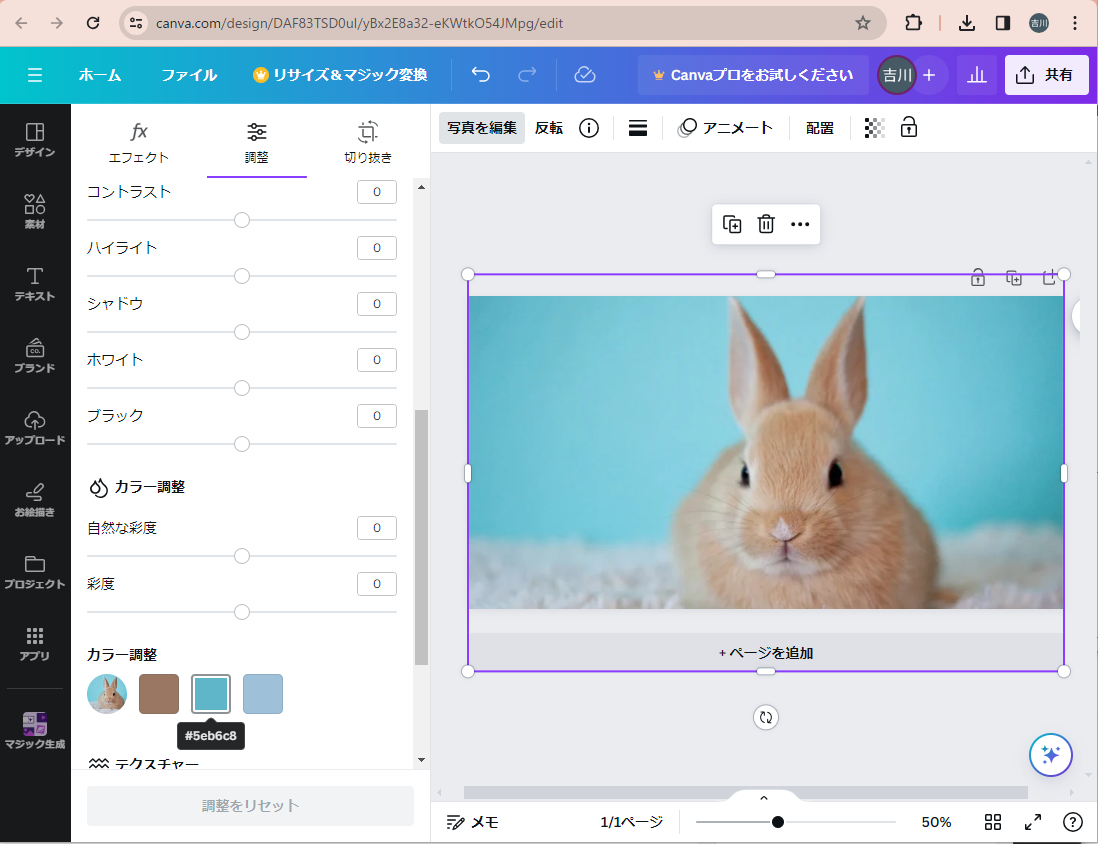The height and width of the screenshot is (844, 1098).
Task: Click the コントラスト value input field
Action: pyautogui.click(x=376, y=192)
